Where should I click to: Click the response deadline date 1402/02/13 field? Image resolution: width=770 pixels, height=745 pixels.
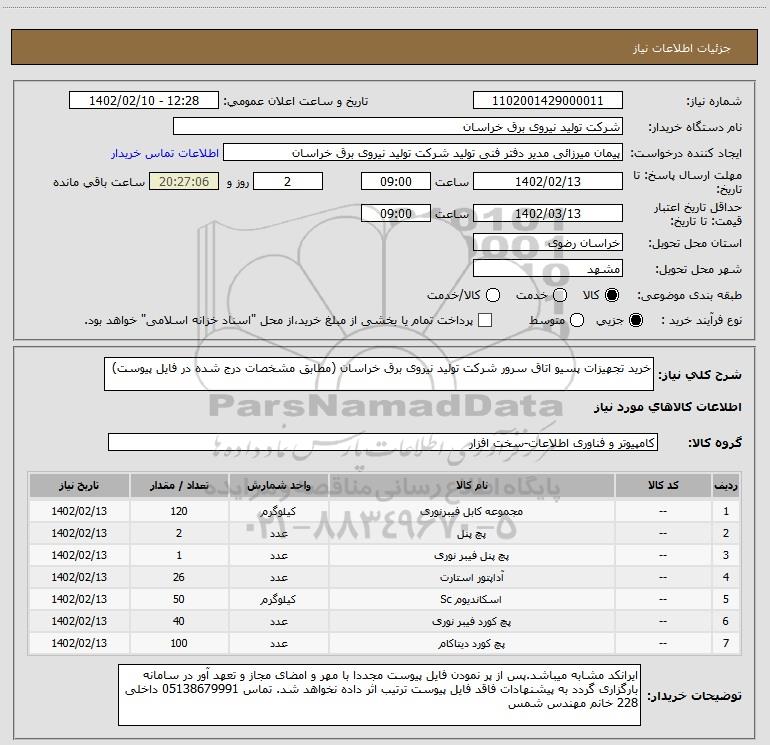tap(548, 181)
